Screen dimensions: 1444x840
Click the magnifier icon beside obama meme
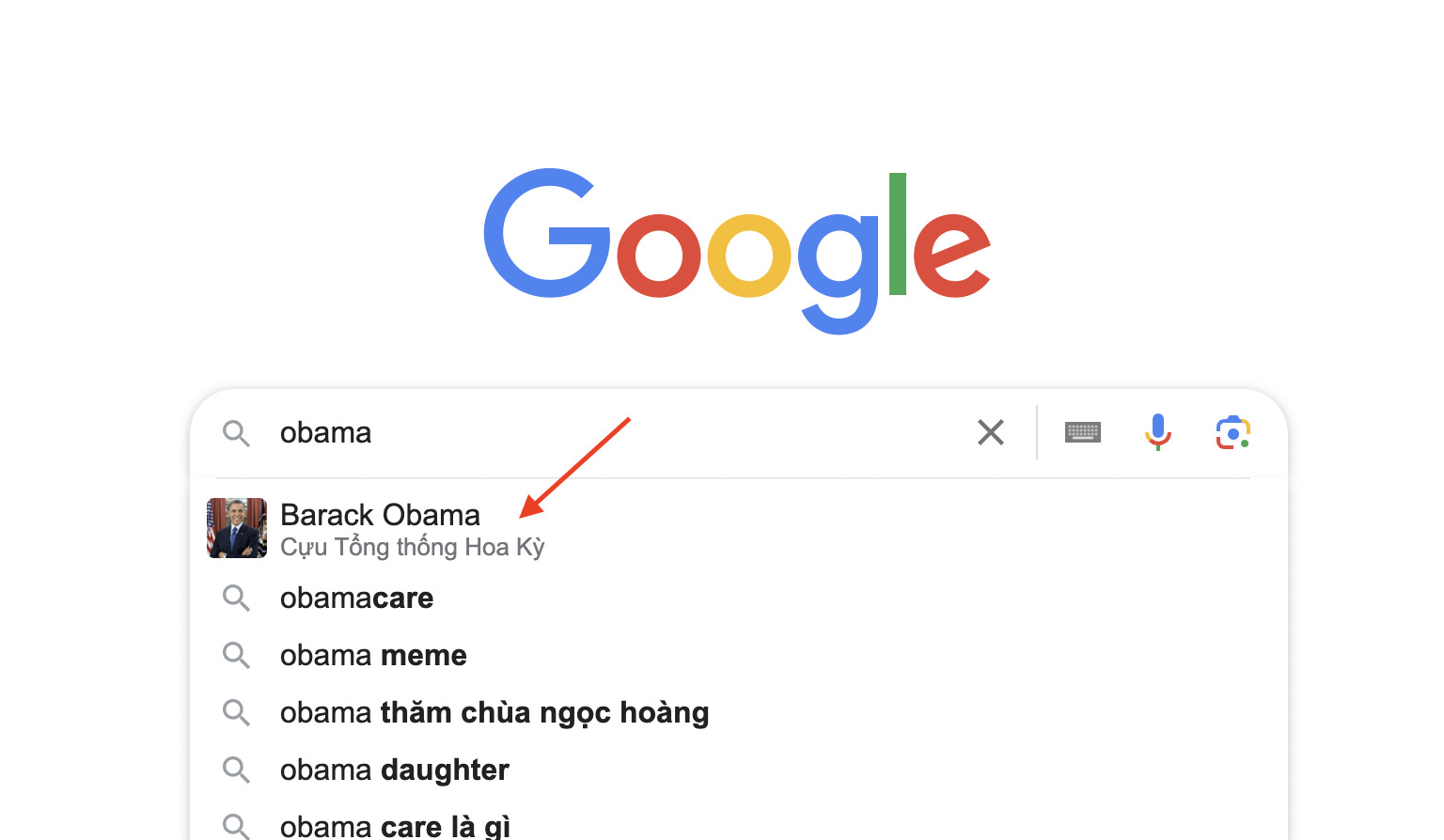point(236,656)
